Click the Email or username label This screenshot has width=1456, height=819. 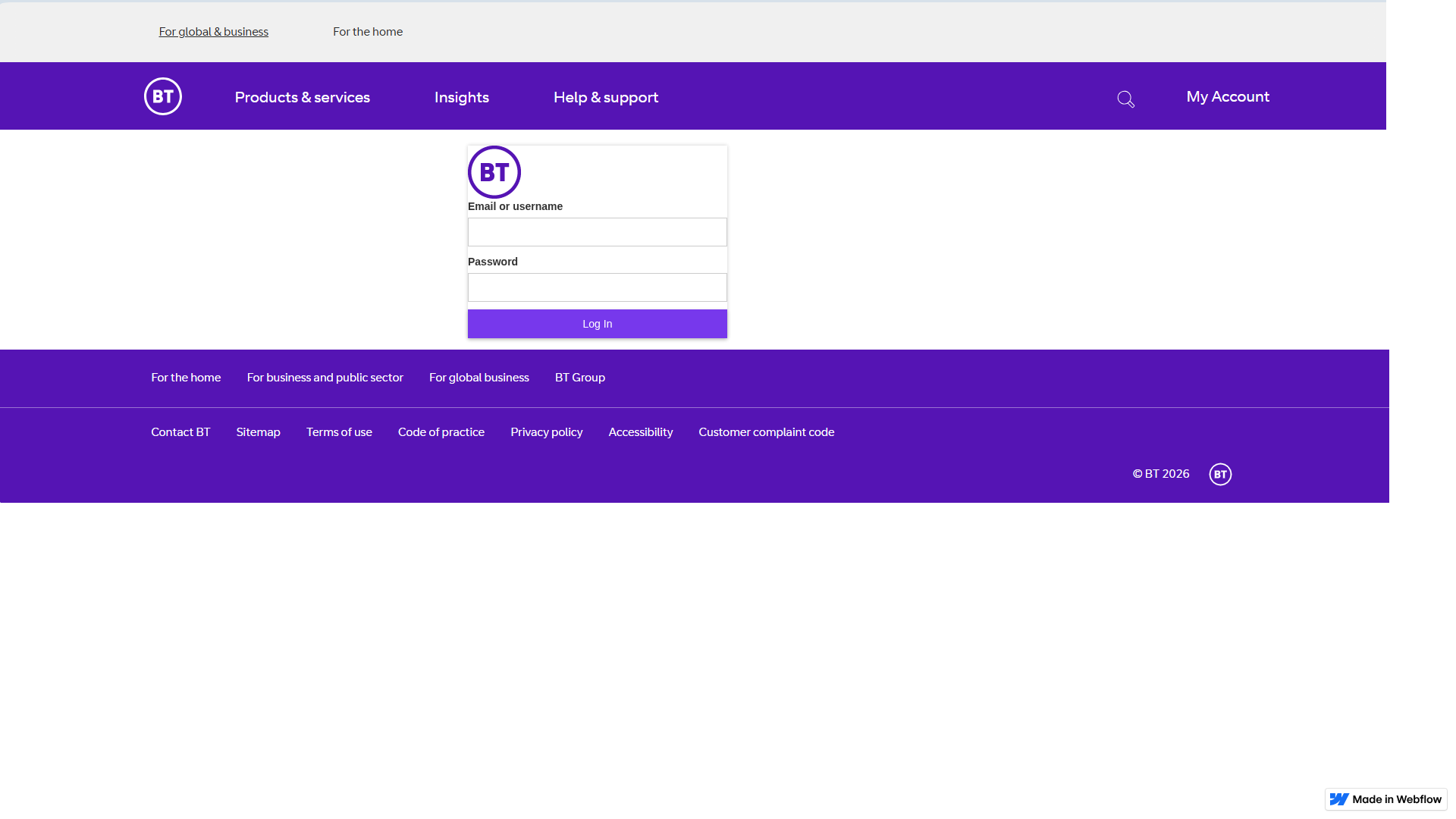[515, 206]
